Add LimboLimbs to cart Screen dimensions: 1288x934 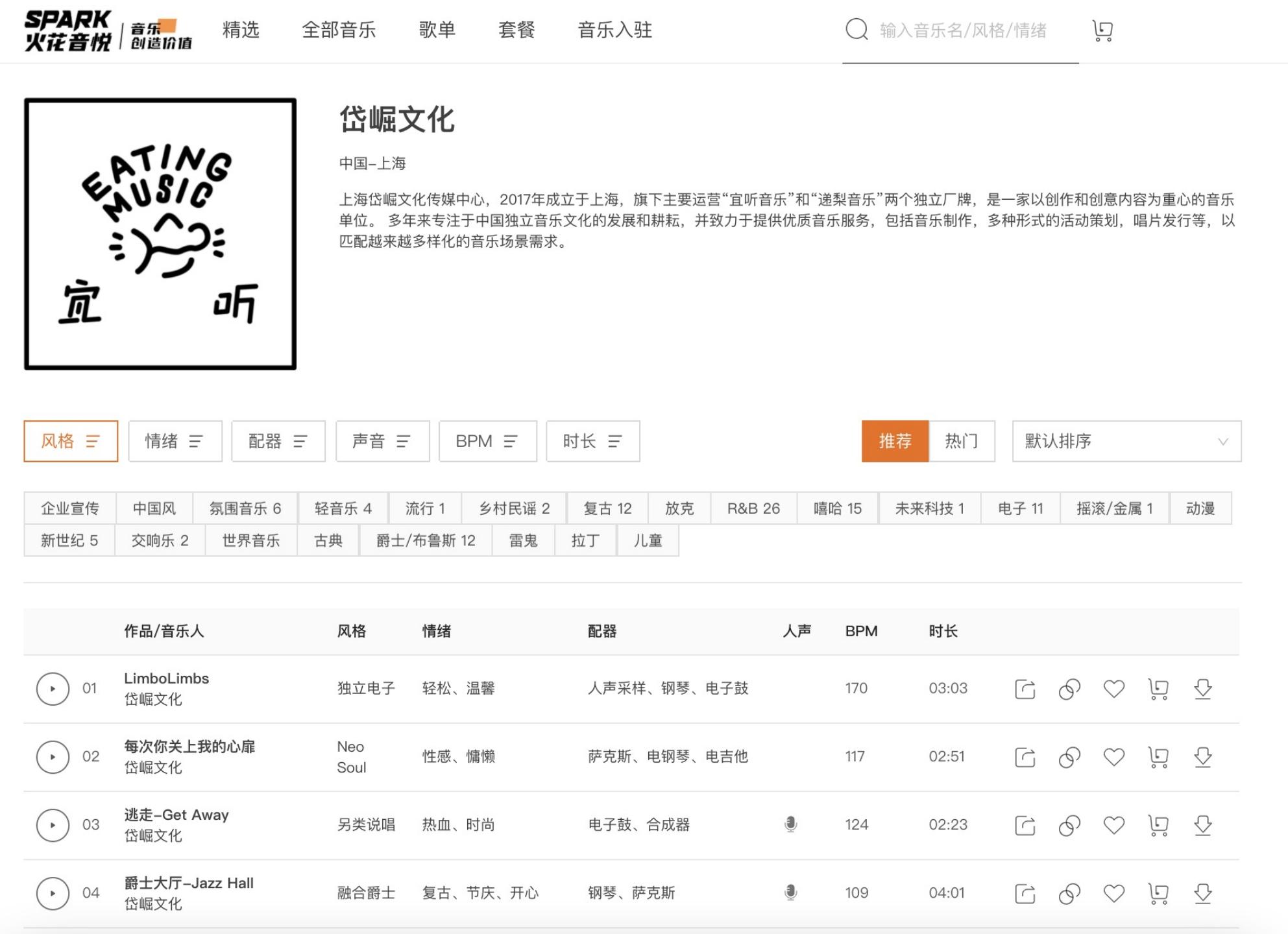1158,689
